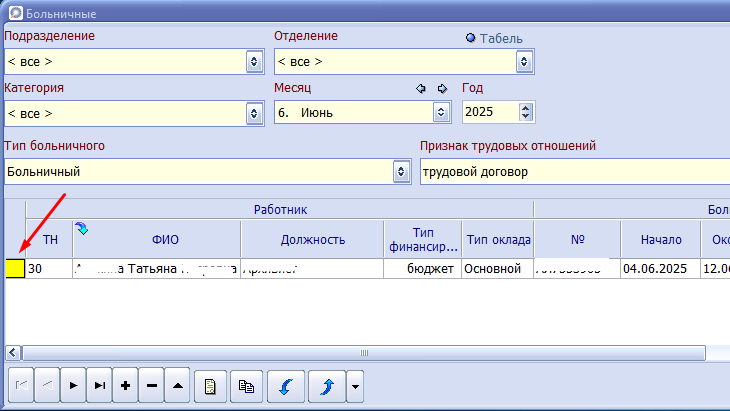Image resolution: width=730 pixels, height=411 pixels.
Task: Add new record with plus button
Action: coord(125,385)
